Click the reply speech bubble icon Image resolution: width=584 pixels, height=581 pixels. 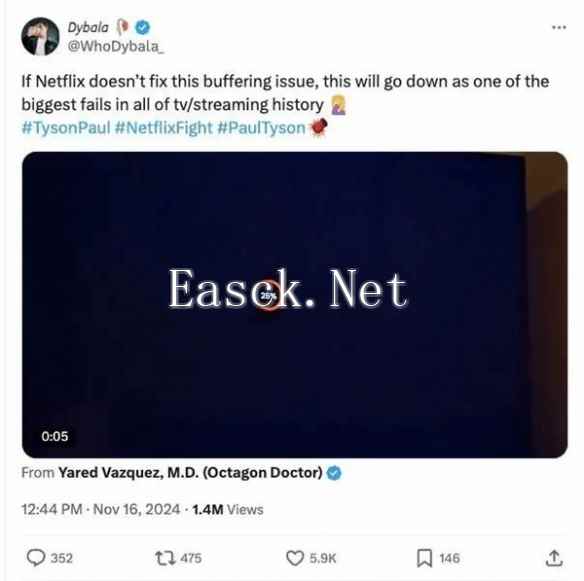point(36,558)
